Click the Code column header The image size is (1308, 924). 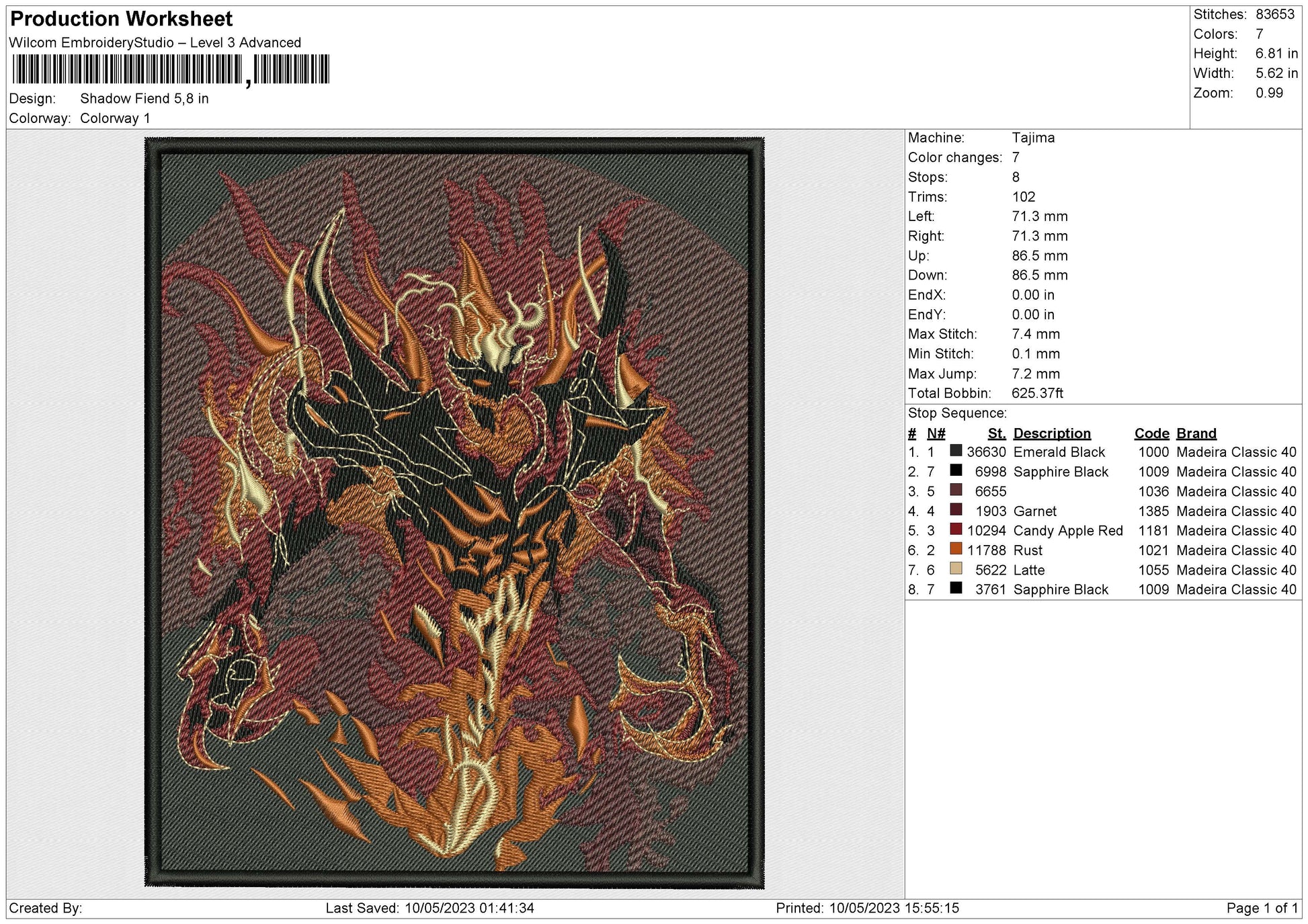(1151, 433)
